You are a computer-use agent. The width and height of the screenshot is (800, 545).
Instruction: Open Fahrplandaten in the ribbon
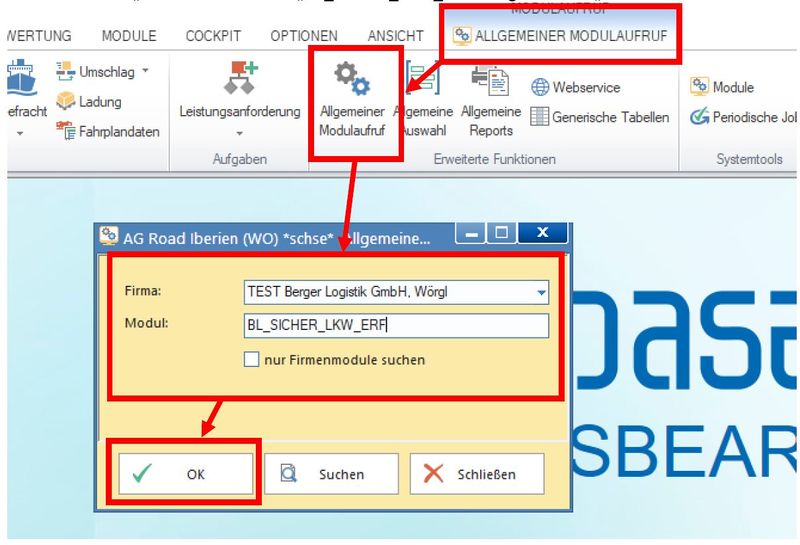[x=108, y=131]
